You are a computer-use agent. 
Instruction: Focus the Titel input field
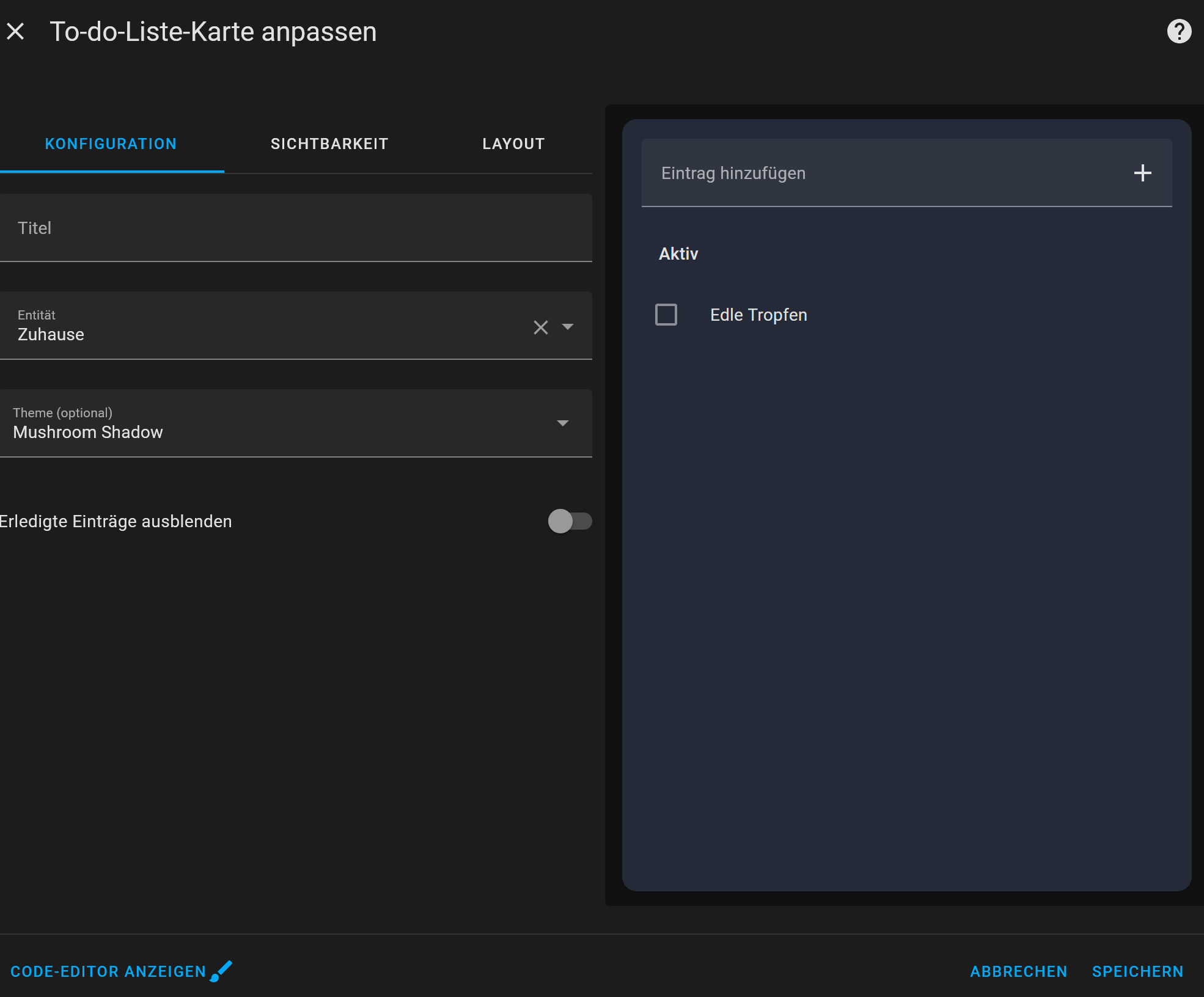click(x=296, y=228)
